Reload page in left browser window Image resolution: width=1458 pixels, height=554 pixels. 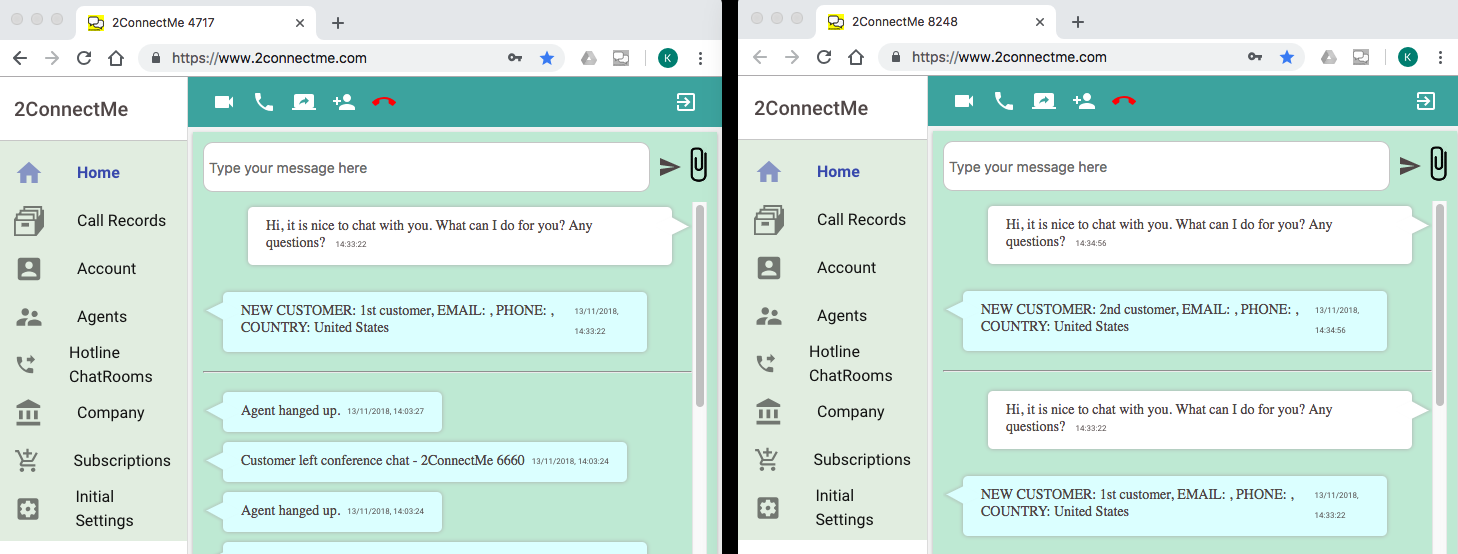pos(84,58)
